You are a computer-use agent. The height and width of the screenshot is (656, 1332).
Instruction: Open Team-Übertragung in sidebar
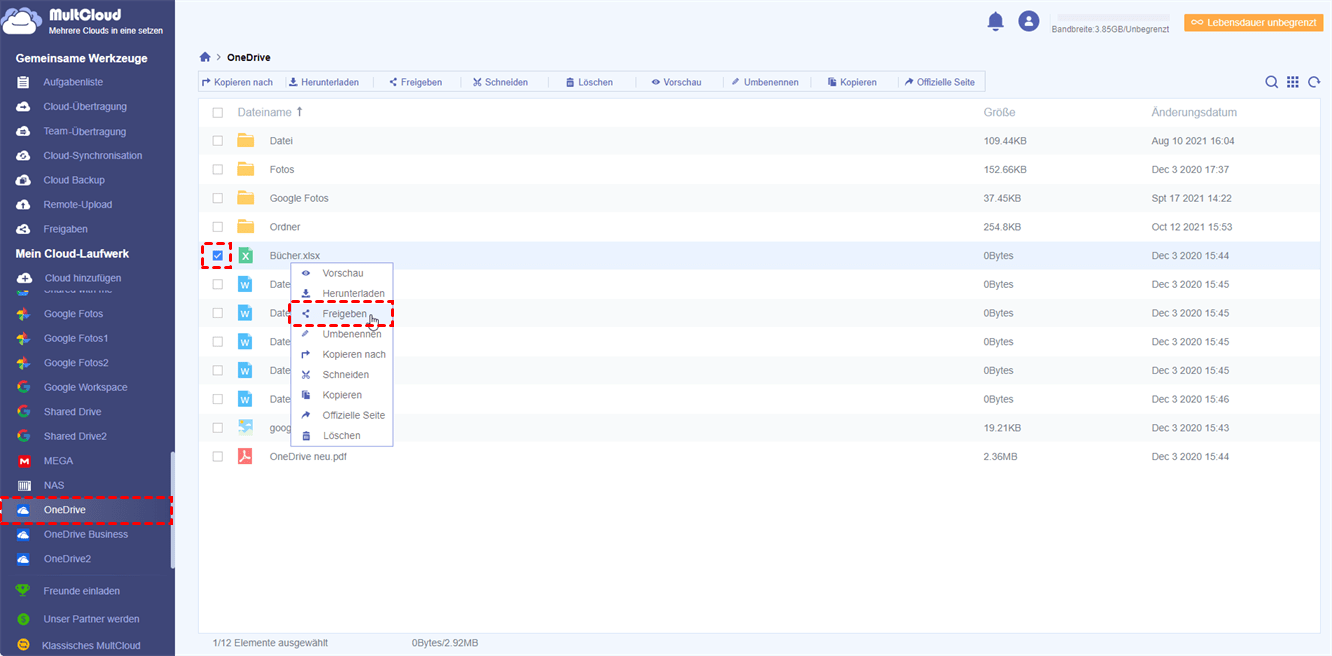(84, 131)
